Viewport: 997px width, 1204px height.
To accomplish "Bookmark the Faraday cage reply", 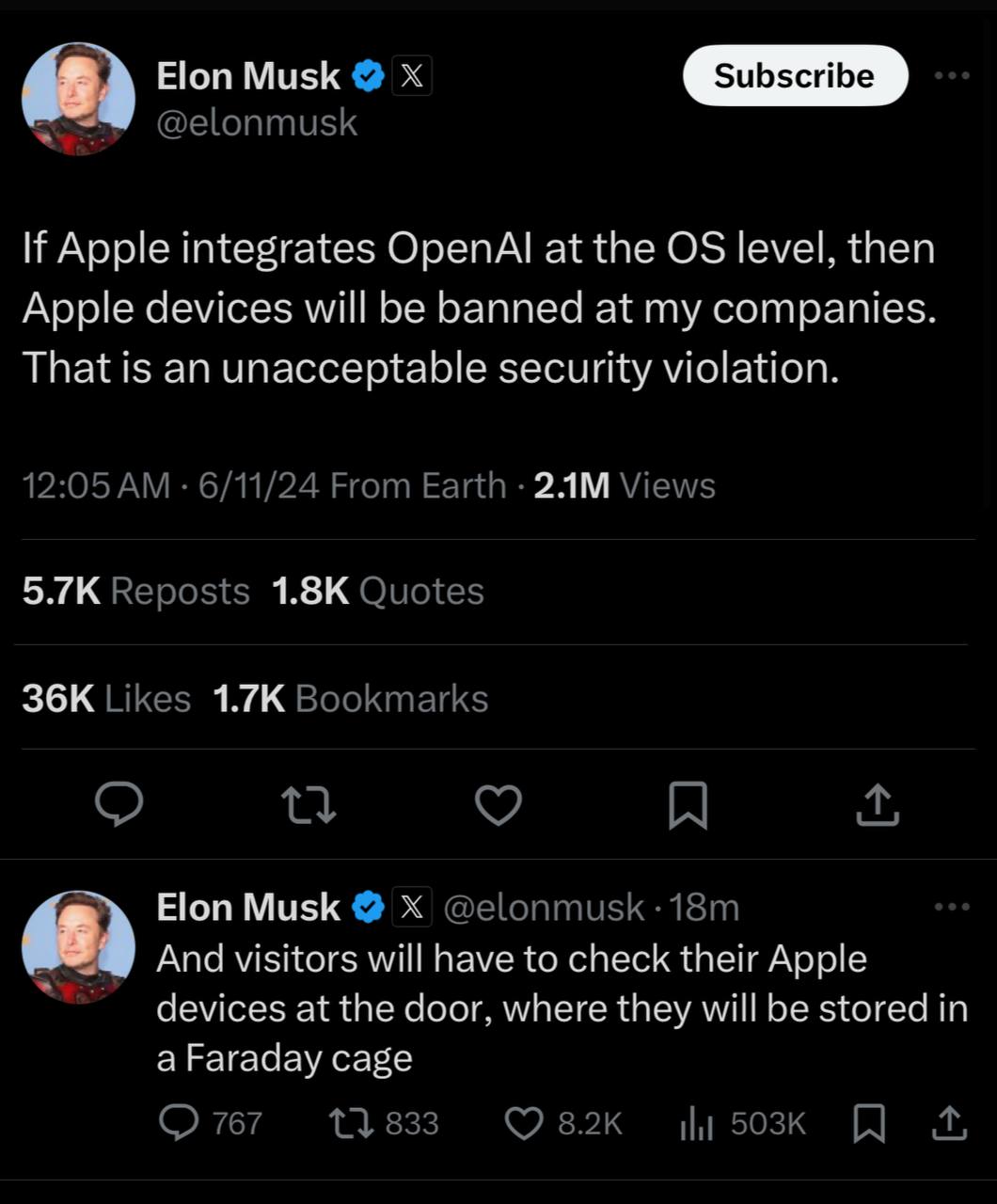I will click(x=868, y=1123).
